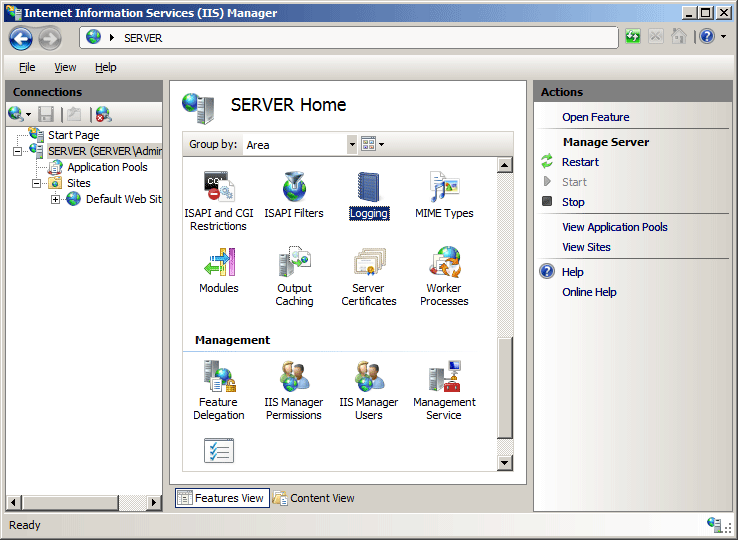Click the SERVER address bar field

tap(349, 38)
